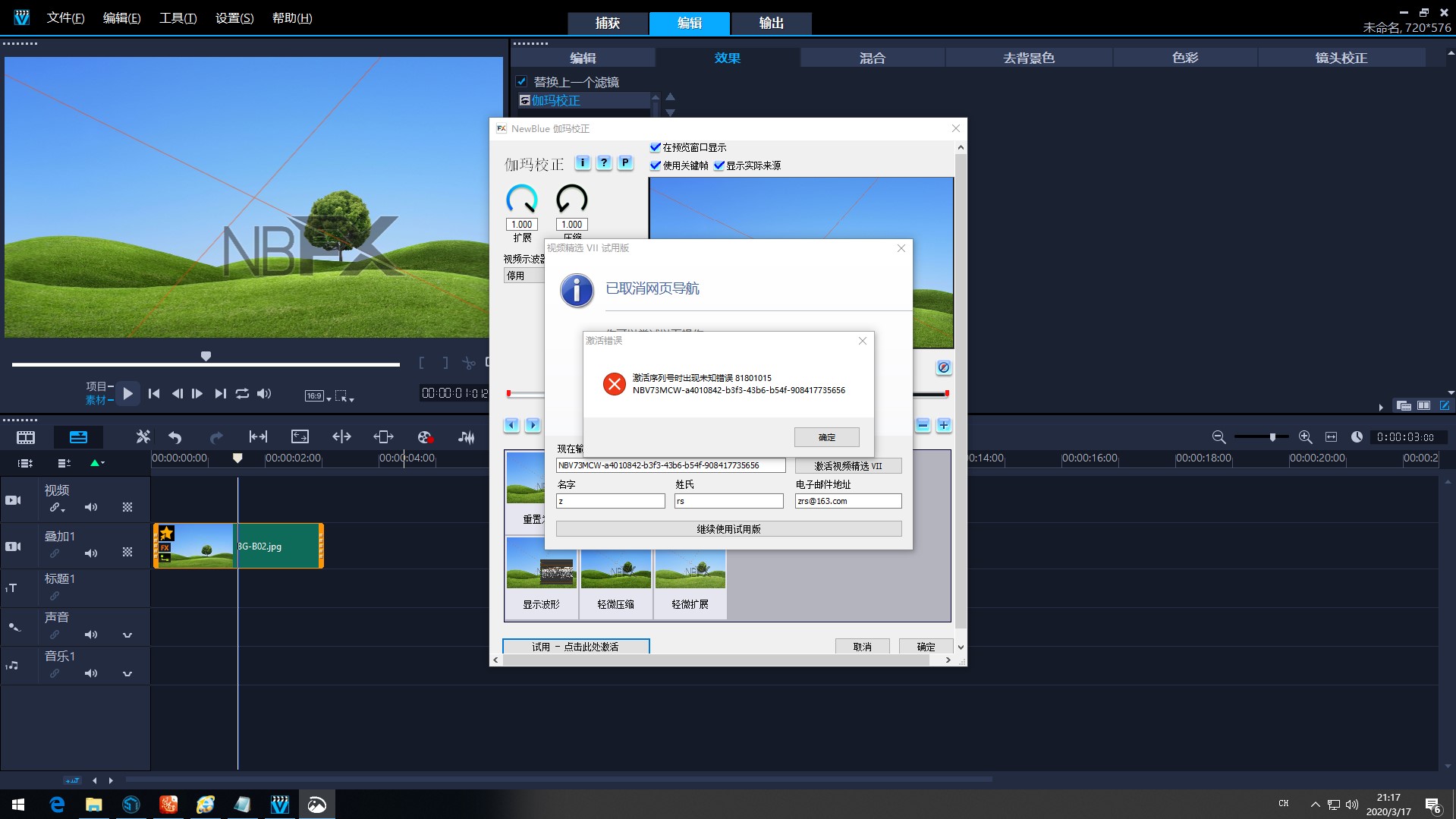This screenshot has width=1456, height=819.
Task: Play the preview
Action: tap(127, 394)
